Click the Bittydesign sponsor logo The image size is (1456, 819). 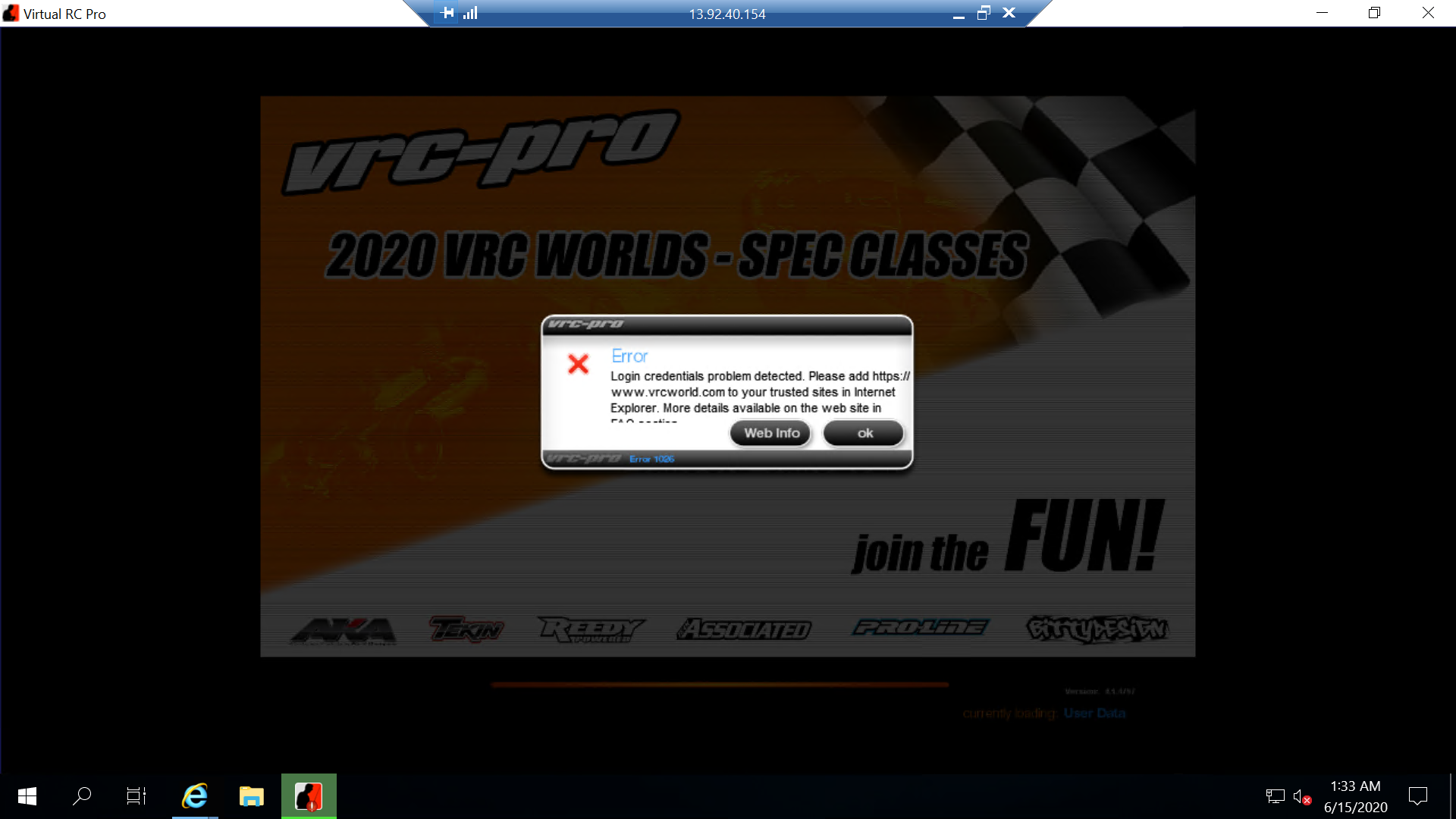(1097, 629)
